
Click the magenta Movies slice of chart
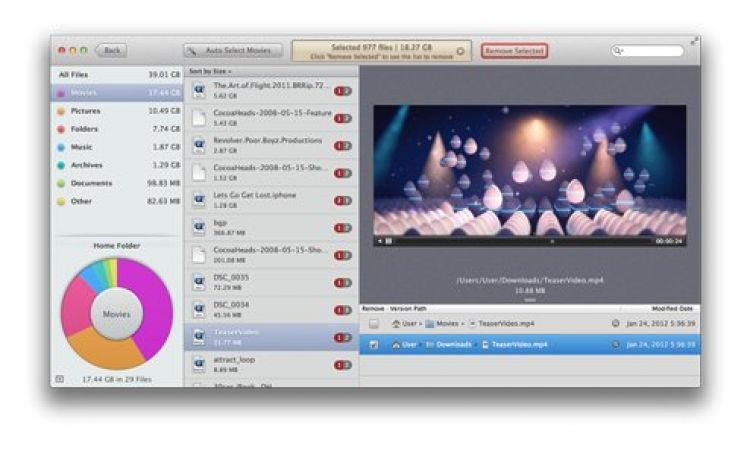click(x=155, y=306)
